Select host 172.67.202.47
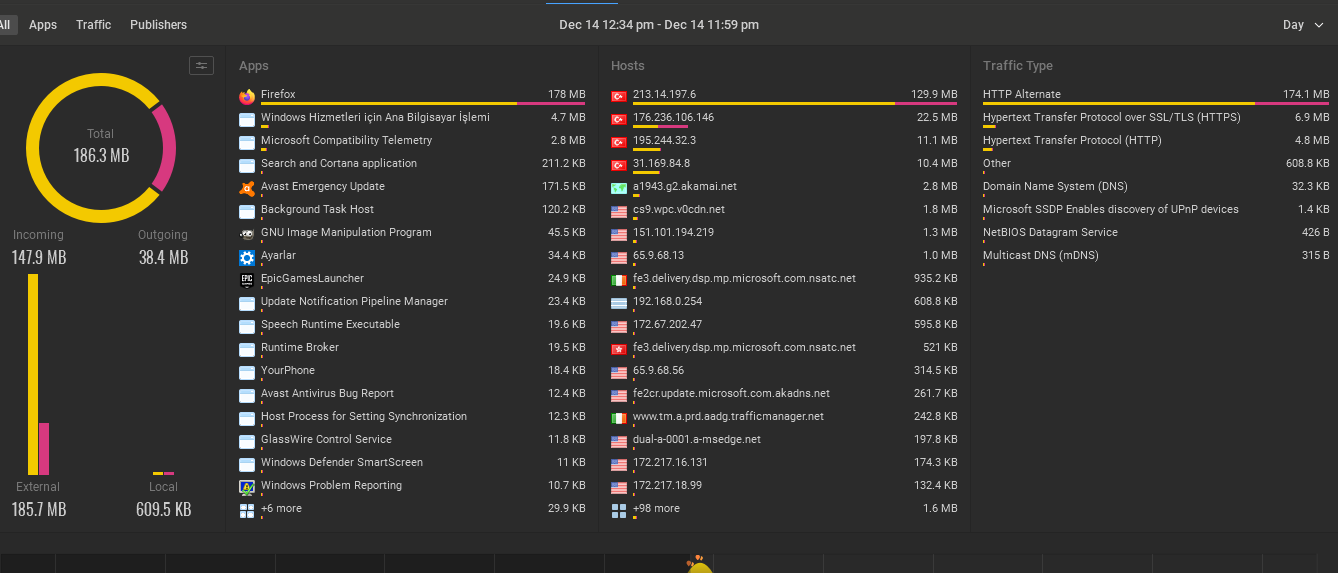The image size is (1338, 573). pos(784,325)
